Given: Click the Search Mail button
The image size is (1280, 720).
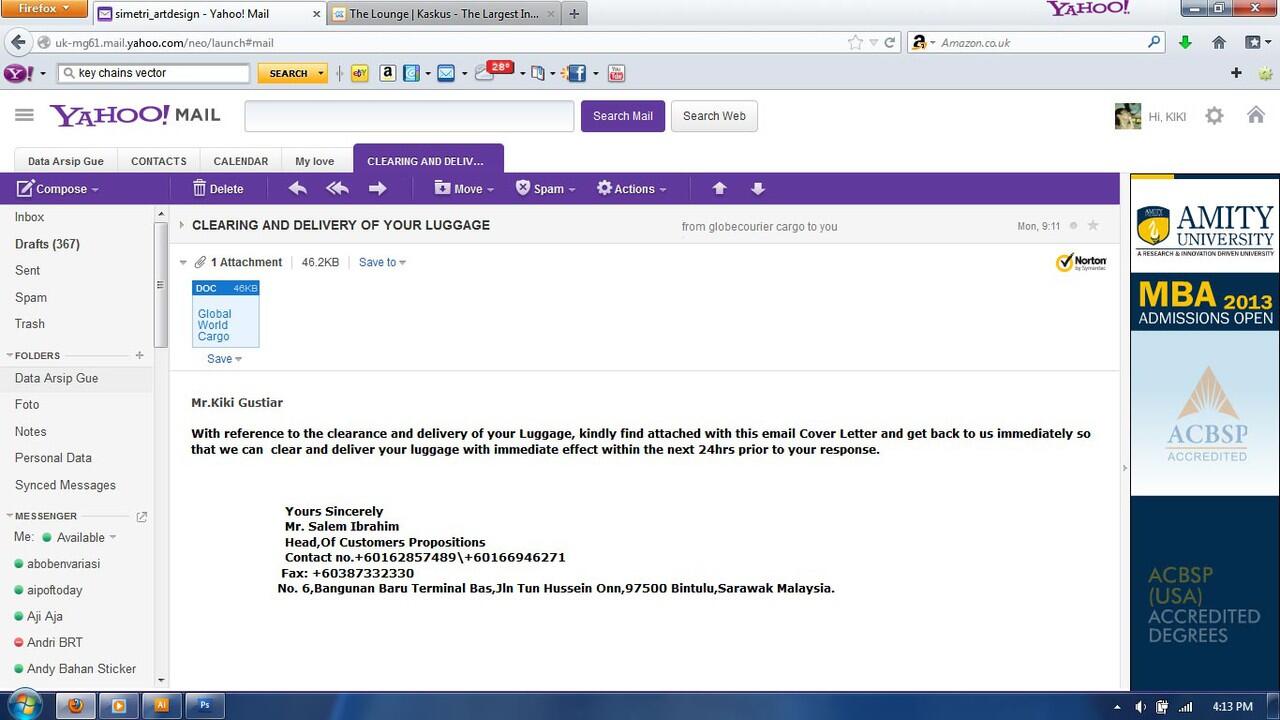Looking at the screenshot, I should [x=623, y=116].
